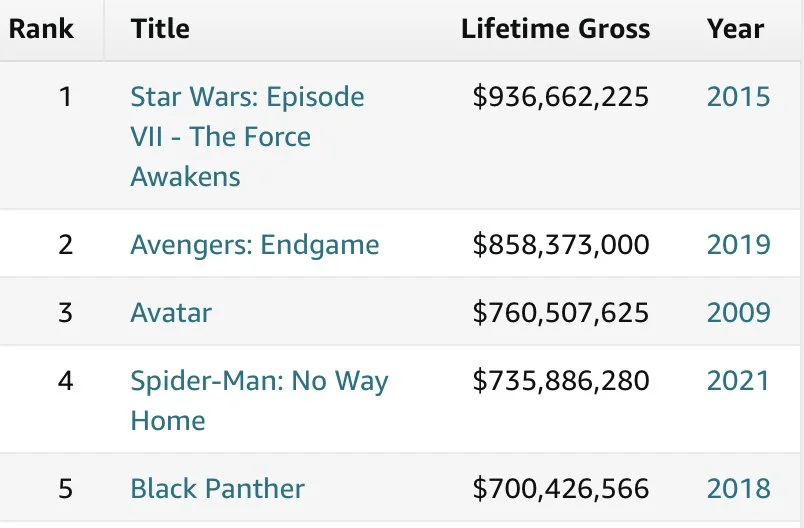Open the 2015 year link
The width and height of the screenshot is (804, 528).
pos(738,96)
